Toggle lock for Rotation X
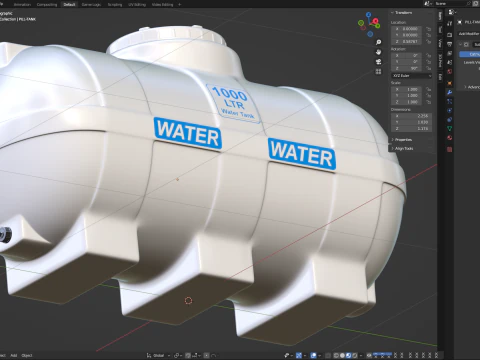The image size is (480, 360). tap(428, 56)
